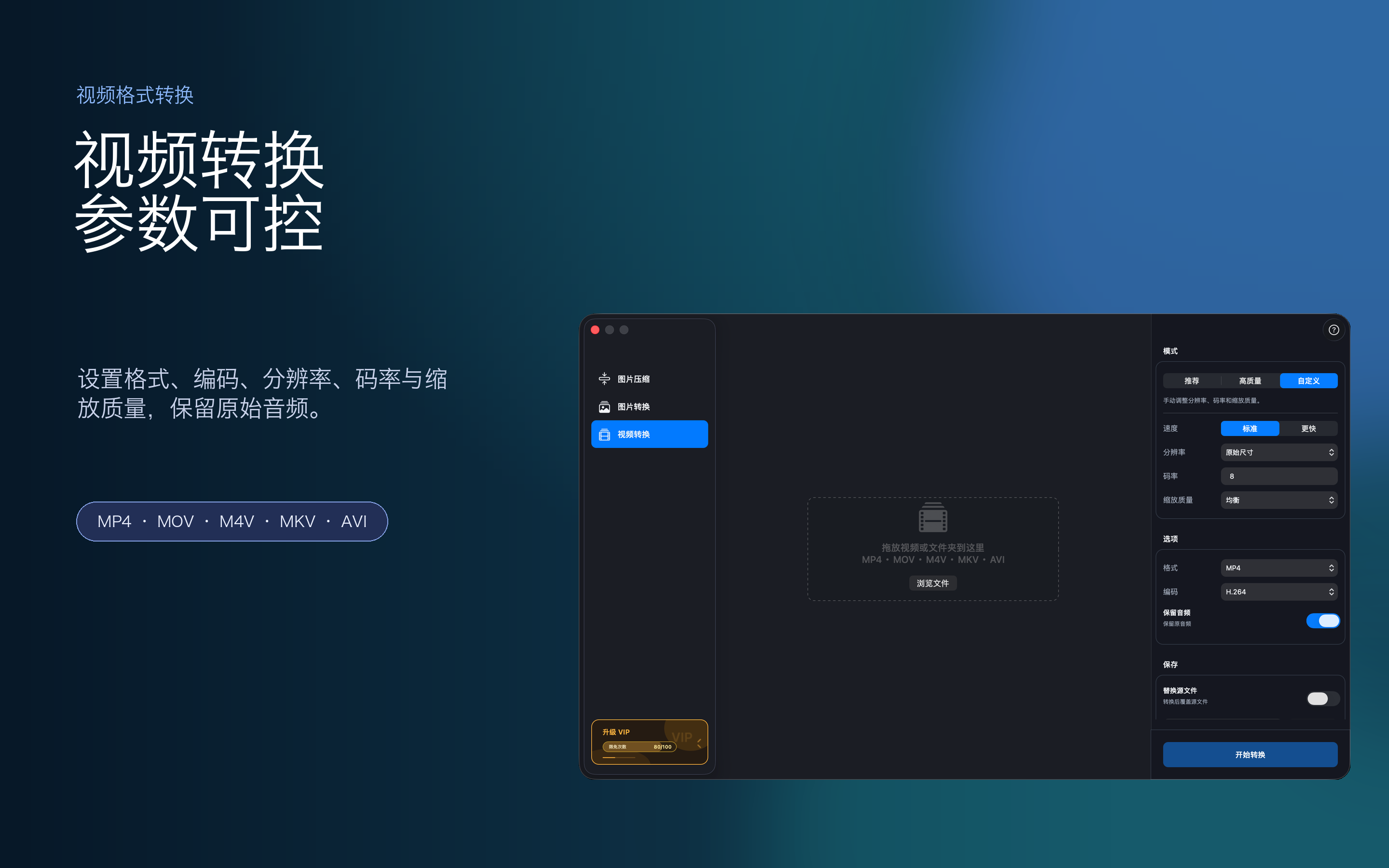Close the window with red button
Screen dimensions: 1389x868
[x=595, y=329]
